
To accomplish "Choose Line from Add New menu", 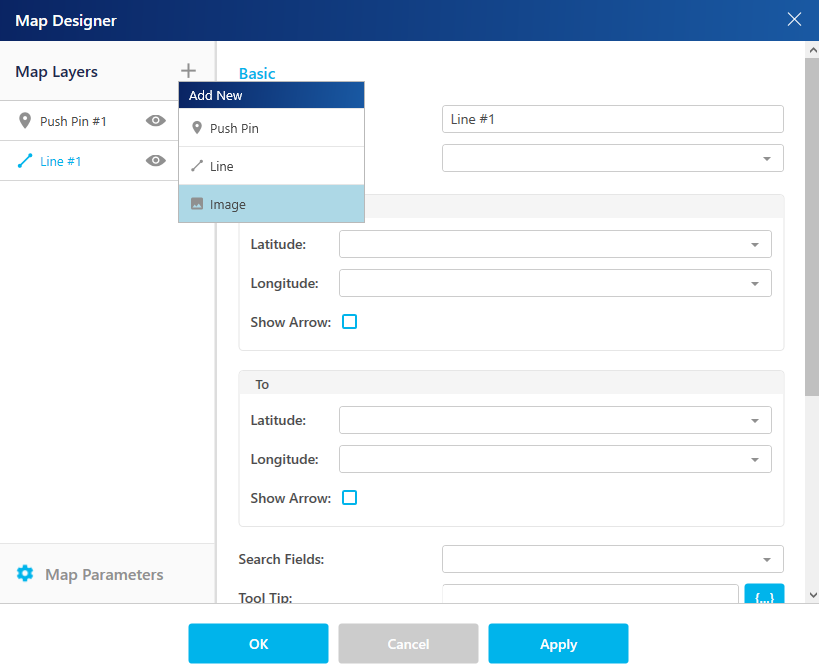I will tap(272, 166).
